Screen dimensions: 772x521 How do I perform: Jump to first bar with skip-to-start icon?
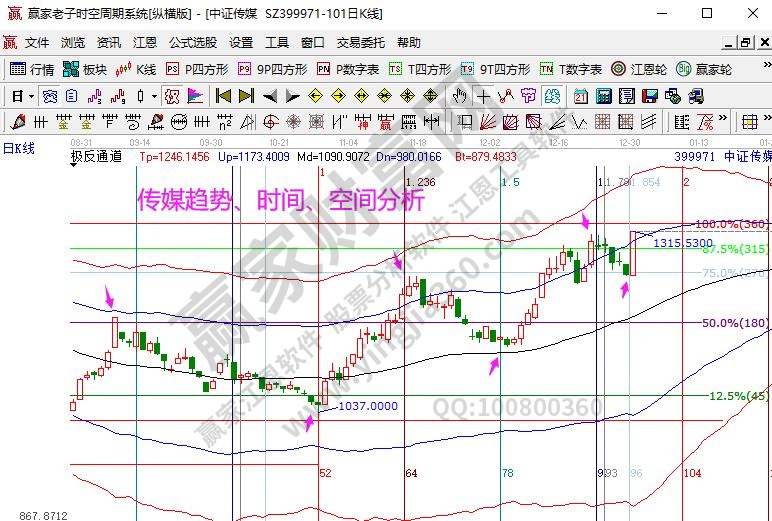tap(223, 96)
